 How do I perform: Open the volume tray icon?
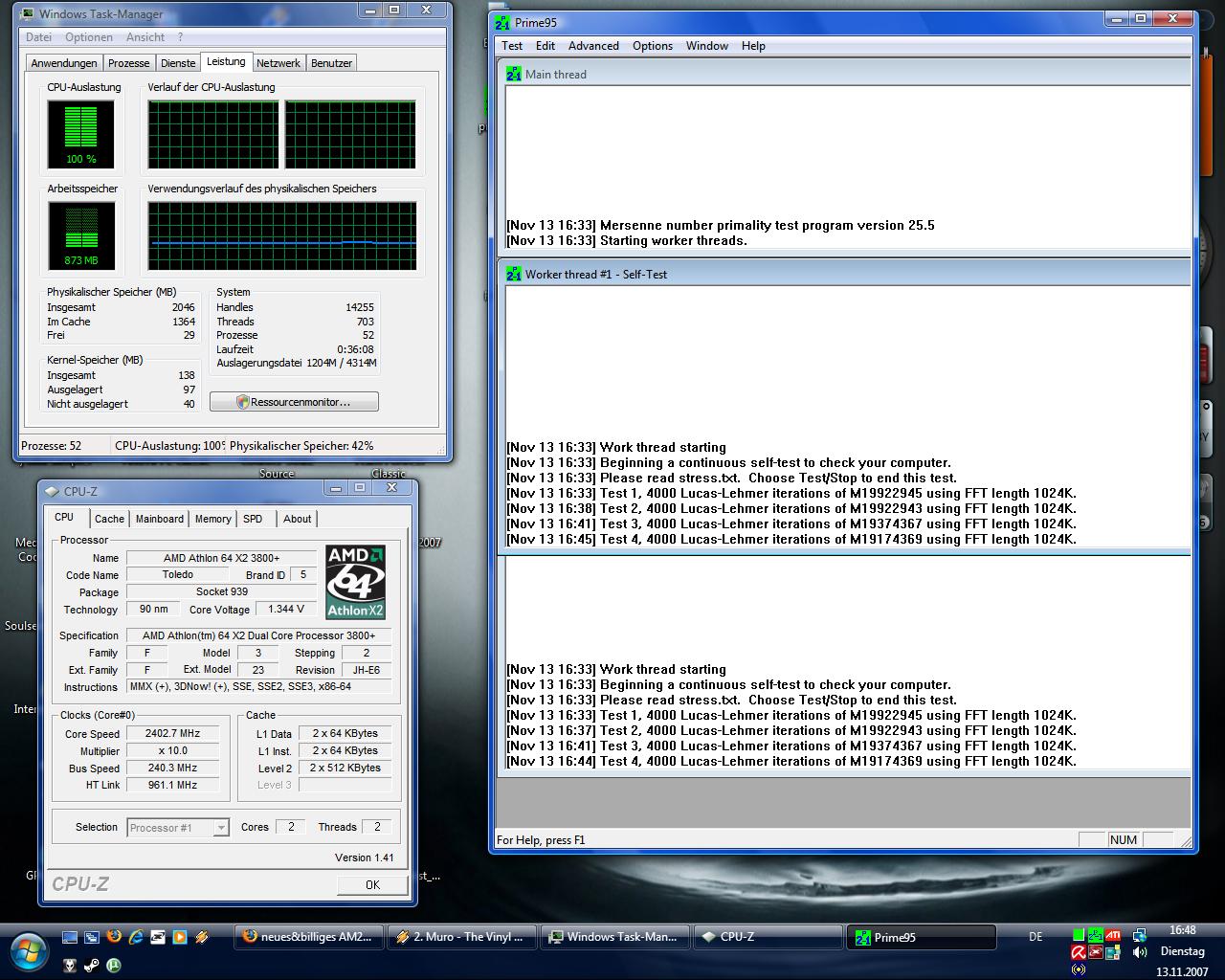tap(1140, 952)
